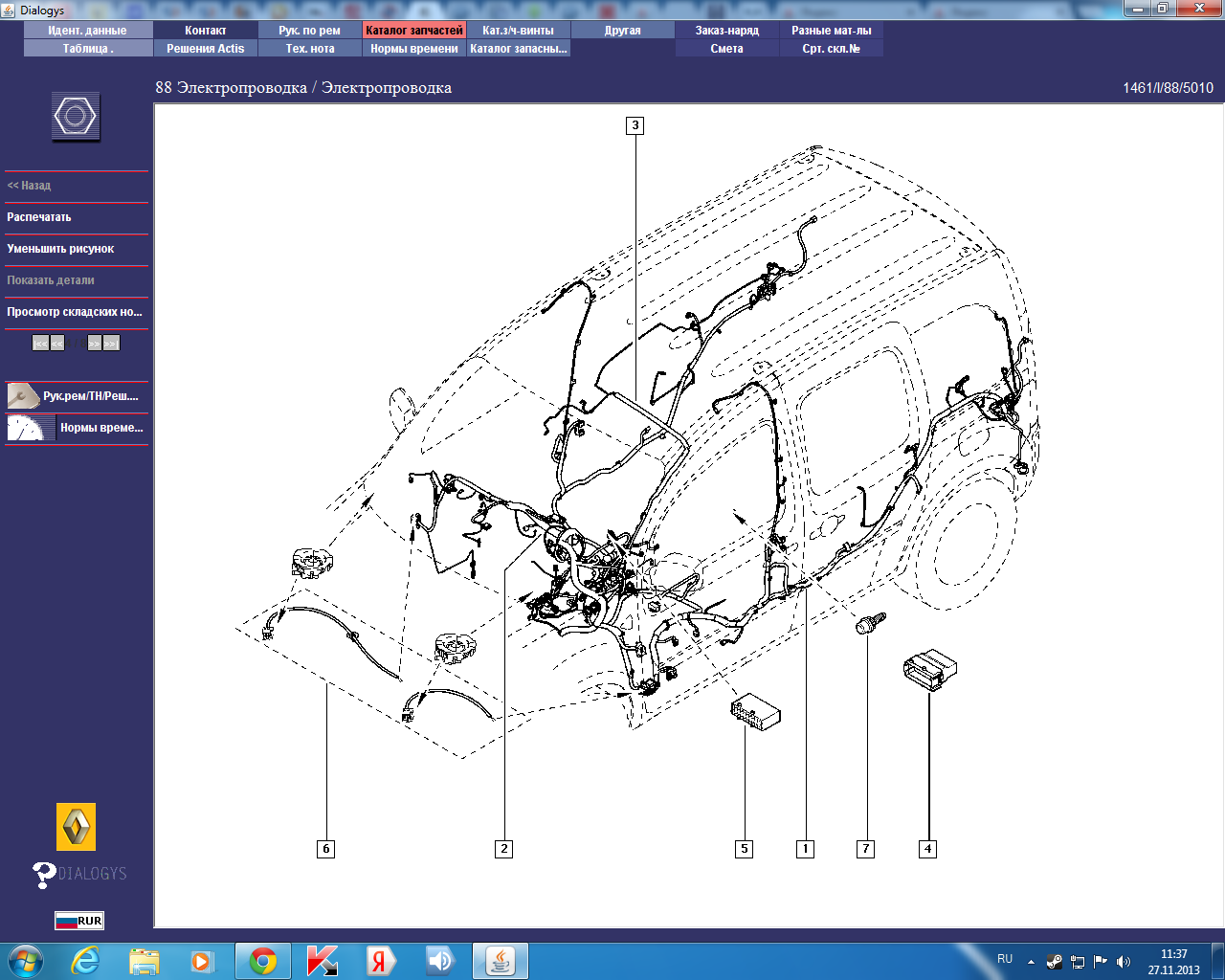Open the Рук.рем/ТН/Реш.... sidebar link
Image resolution: width=1225 pixels, height=980 pixels.
90,396
